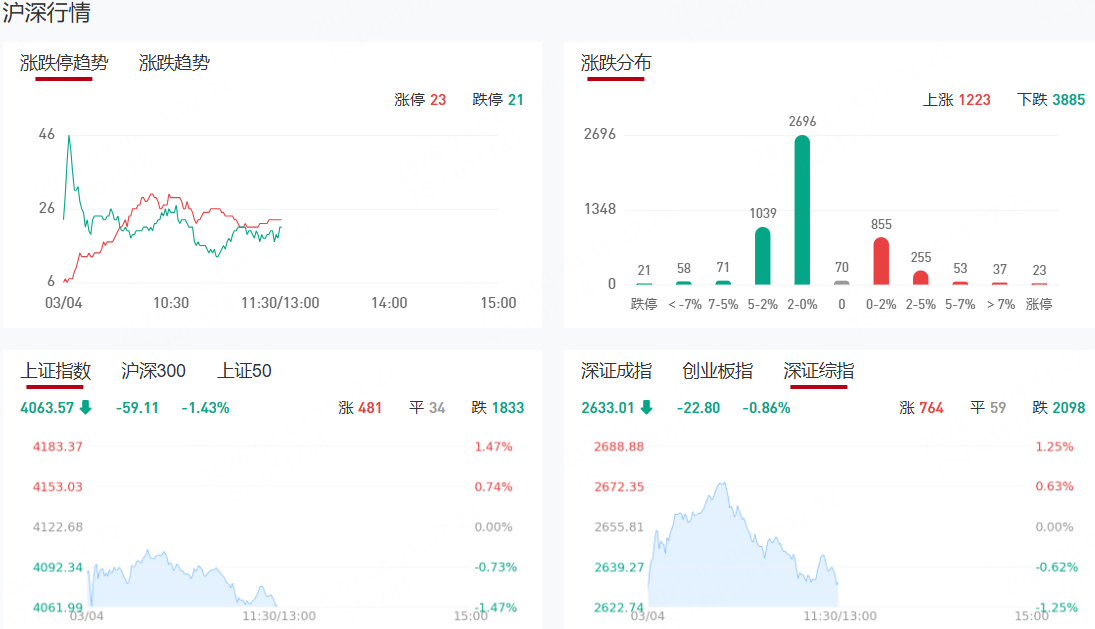Select the 涨跌停趋势 tab
This screenshot has width=1095, height=629.
click(x=64, y=63)
